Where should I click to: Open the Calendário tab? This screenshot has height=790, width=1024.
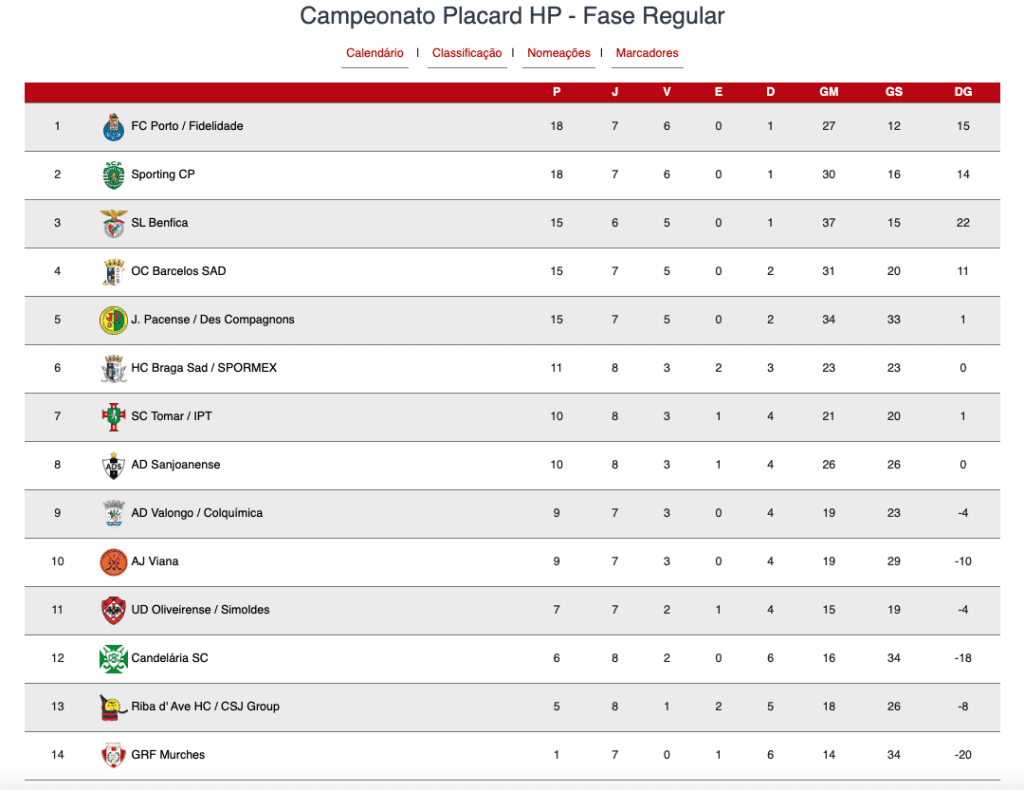(x=375, y=53)
